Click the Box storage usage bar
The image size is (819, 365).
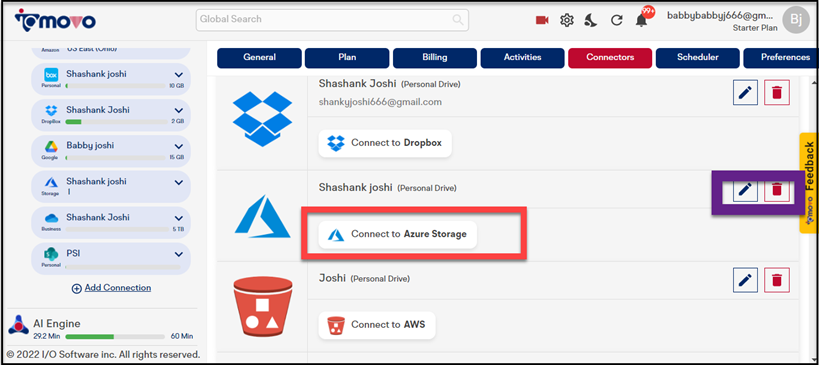coord(115,86)
